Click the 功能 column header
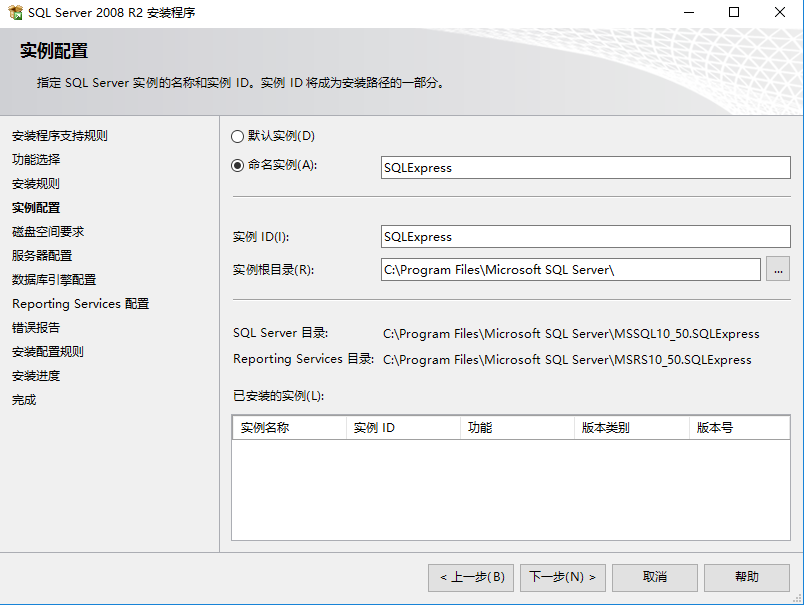The image size is (804, 605). (x=517, y=428)
